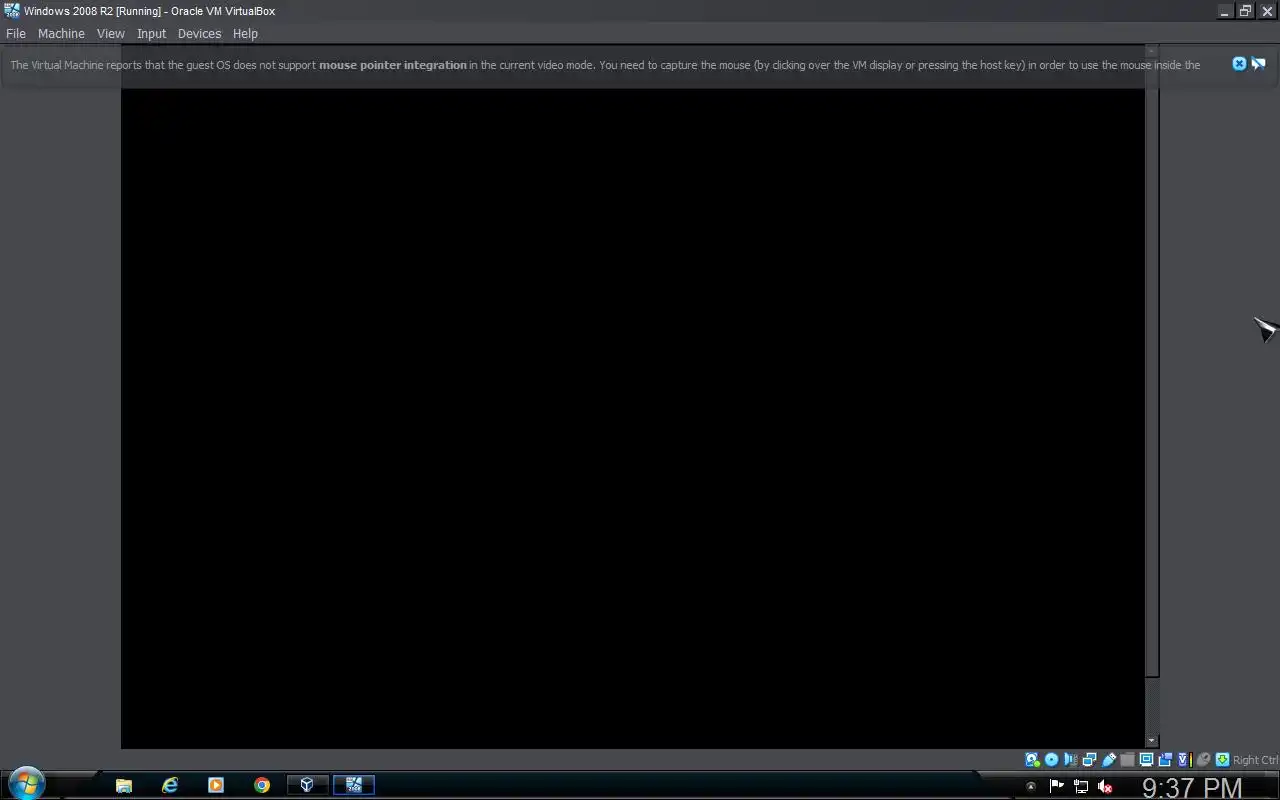Click the mouse integration status icon
This screenshot has width=1280, height=800.
tap(1203, 760)
